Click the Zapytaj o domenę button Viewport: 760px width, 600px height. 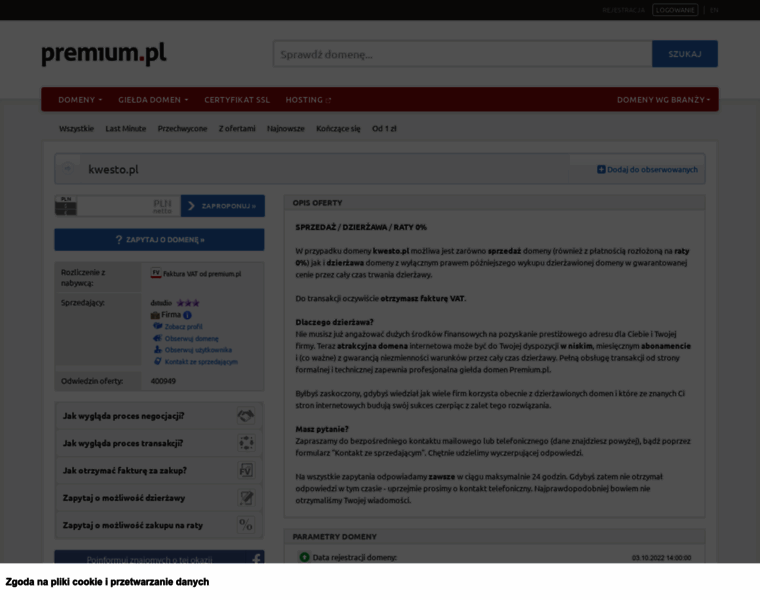pos(159,239)
